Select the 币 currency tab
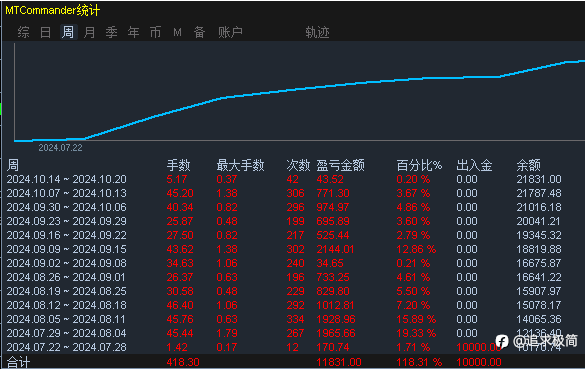The image size is (585, 369). coord(156,32)
